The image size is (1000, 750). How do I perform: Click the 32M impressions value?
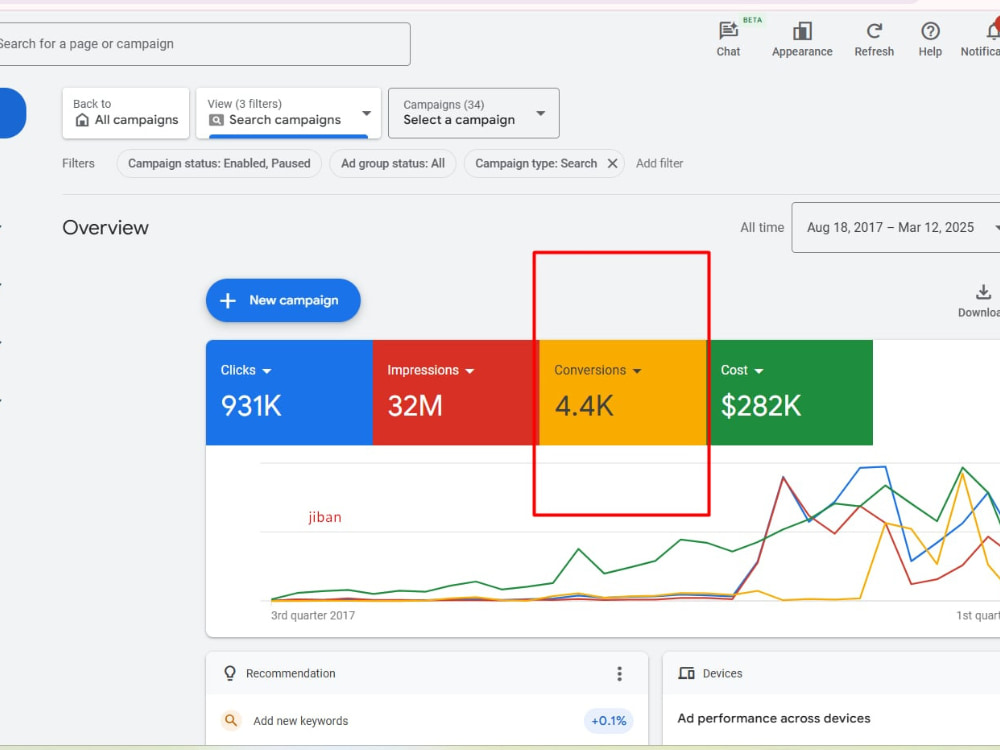[x=415, y=406]
